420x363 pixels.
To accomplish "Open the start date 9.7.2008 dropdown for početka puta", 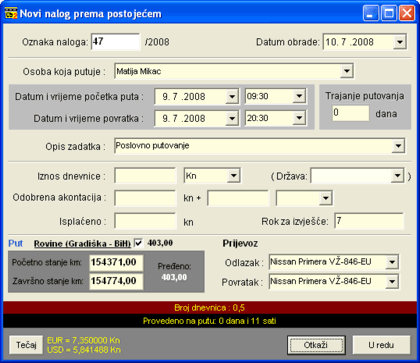I will [x=231, y=97].
